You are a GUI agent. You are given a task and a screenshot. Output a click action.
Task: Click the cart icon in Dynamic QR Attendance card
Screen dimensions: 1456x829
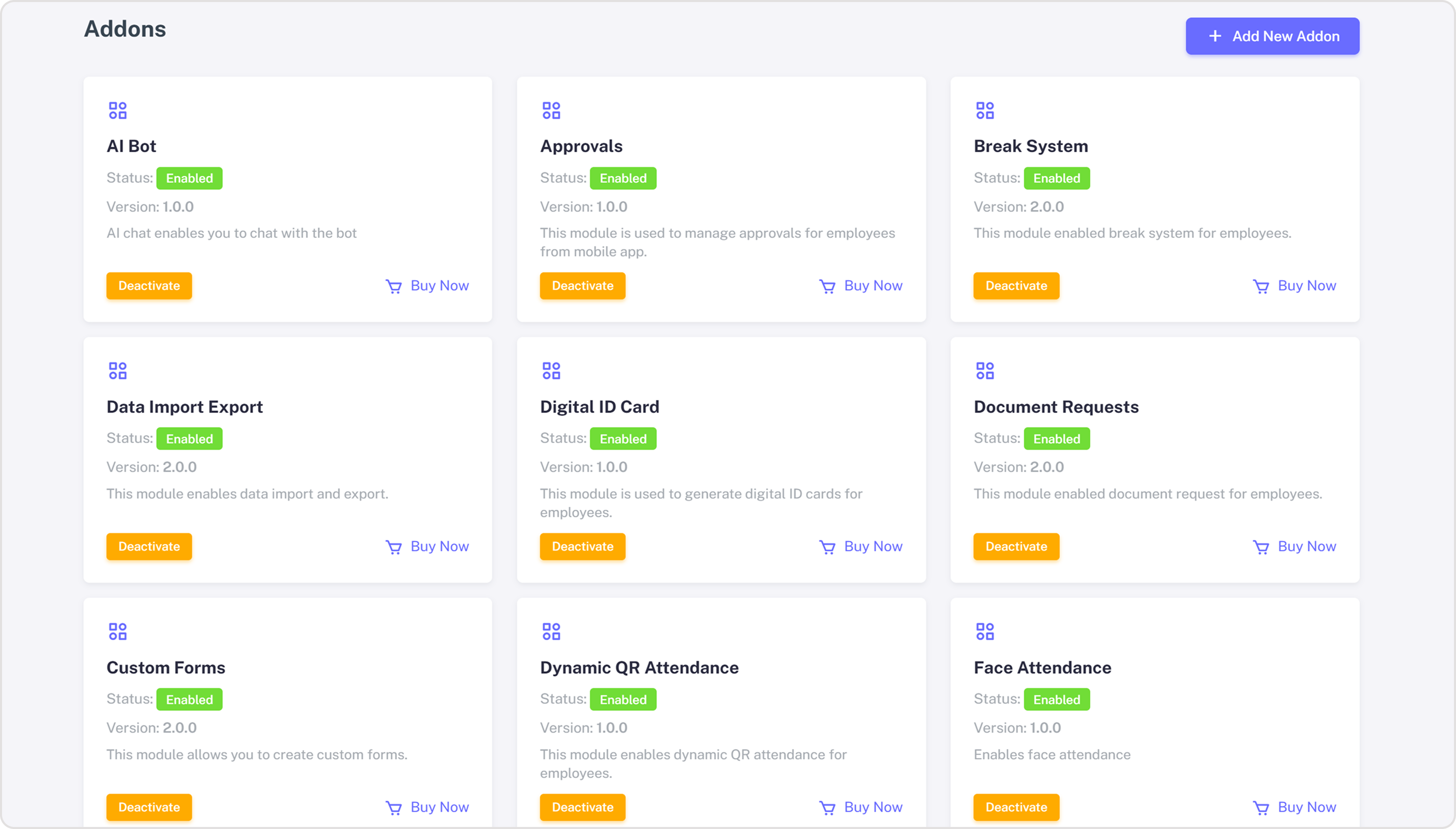[827, 808]
